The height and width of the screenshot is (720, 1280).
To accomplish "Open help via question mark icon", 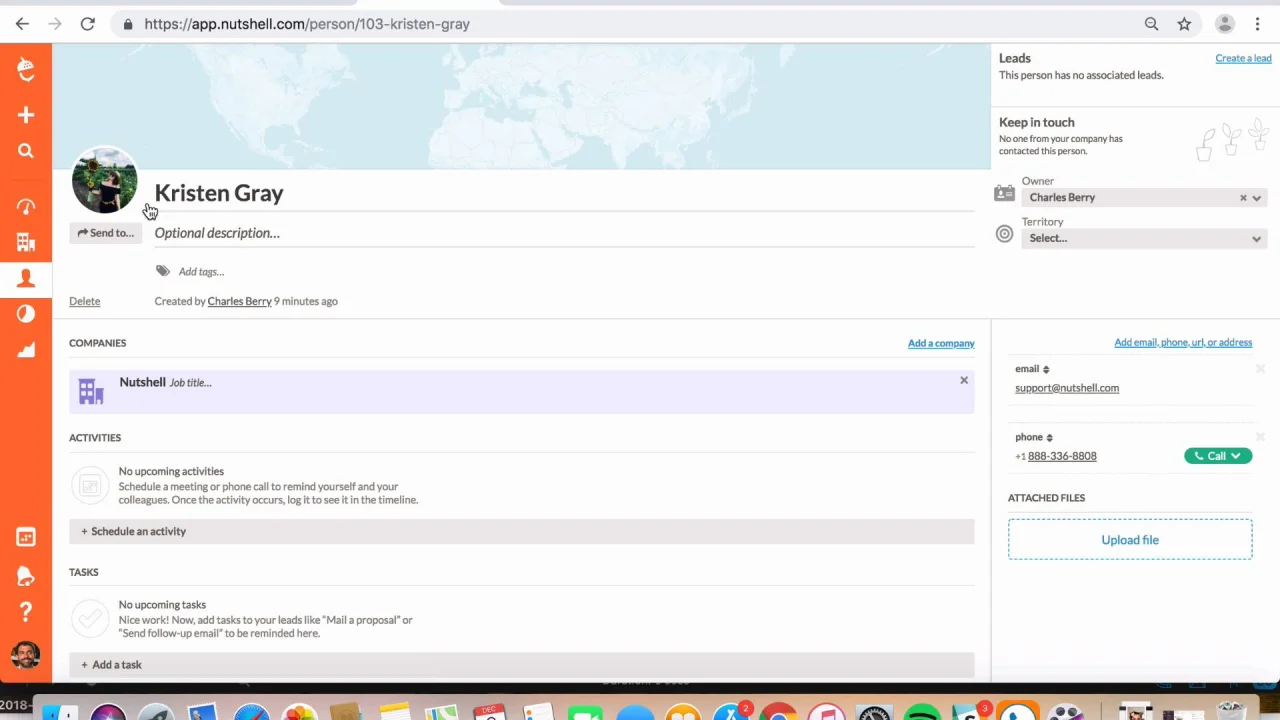I will (26, 611).
